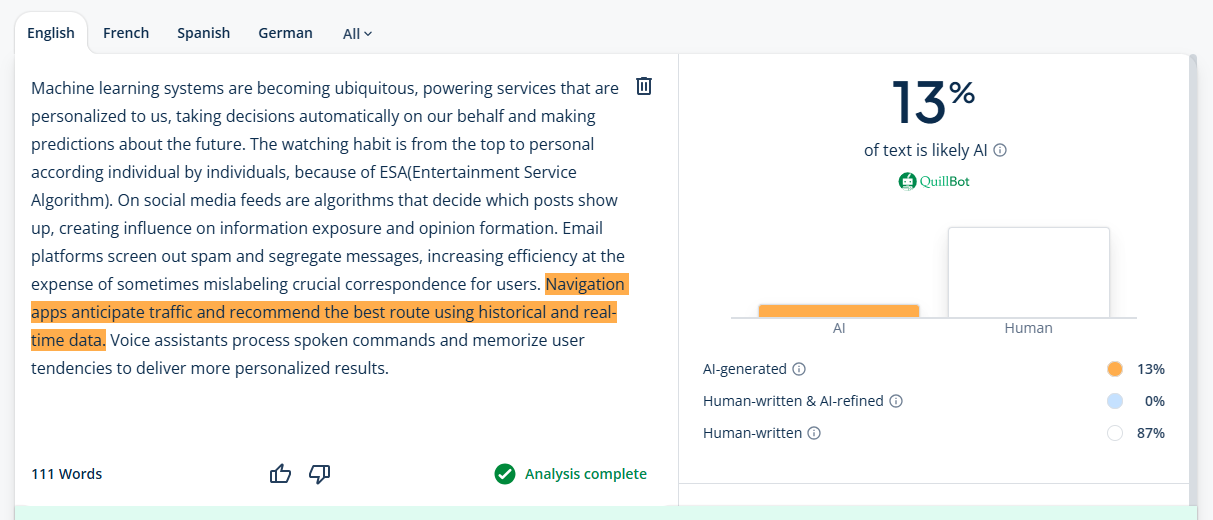Switch to the English tab
This screenshot has width=1213, height=520.
51,33
